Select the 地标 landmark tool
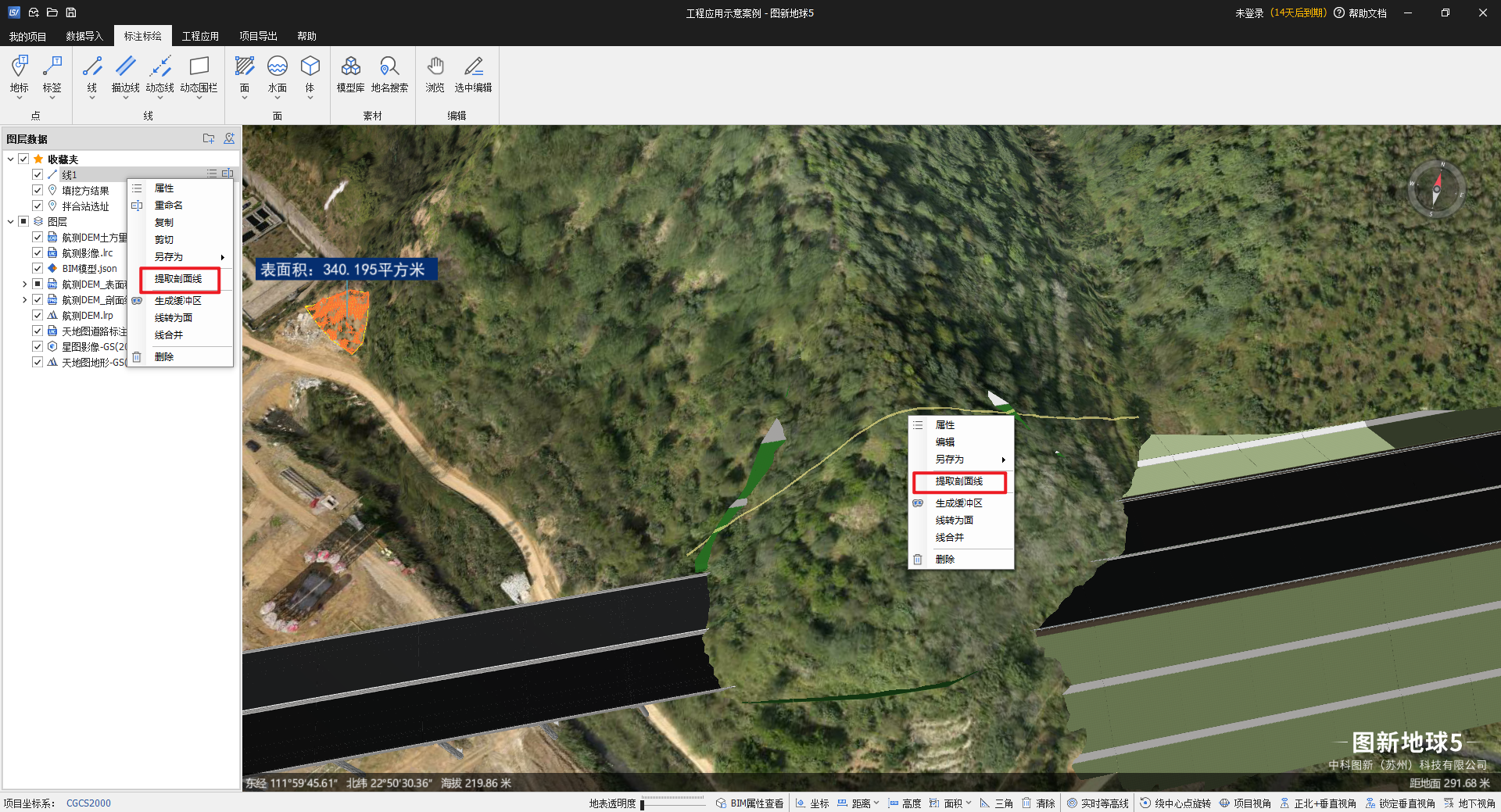 [x=20, y=74]
